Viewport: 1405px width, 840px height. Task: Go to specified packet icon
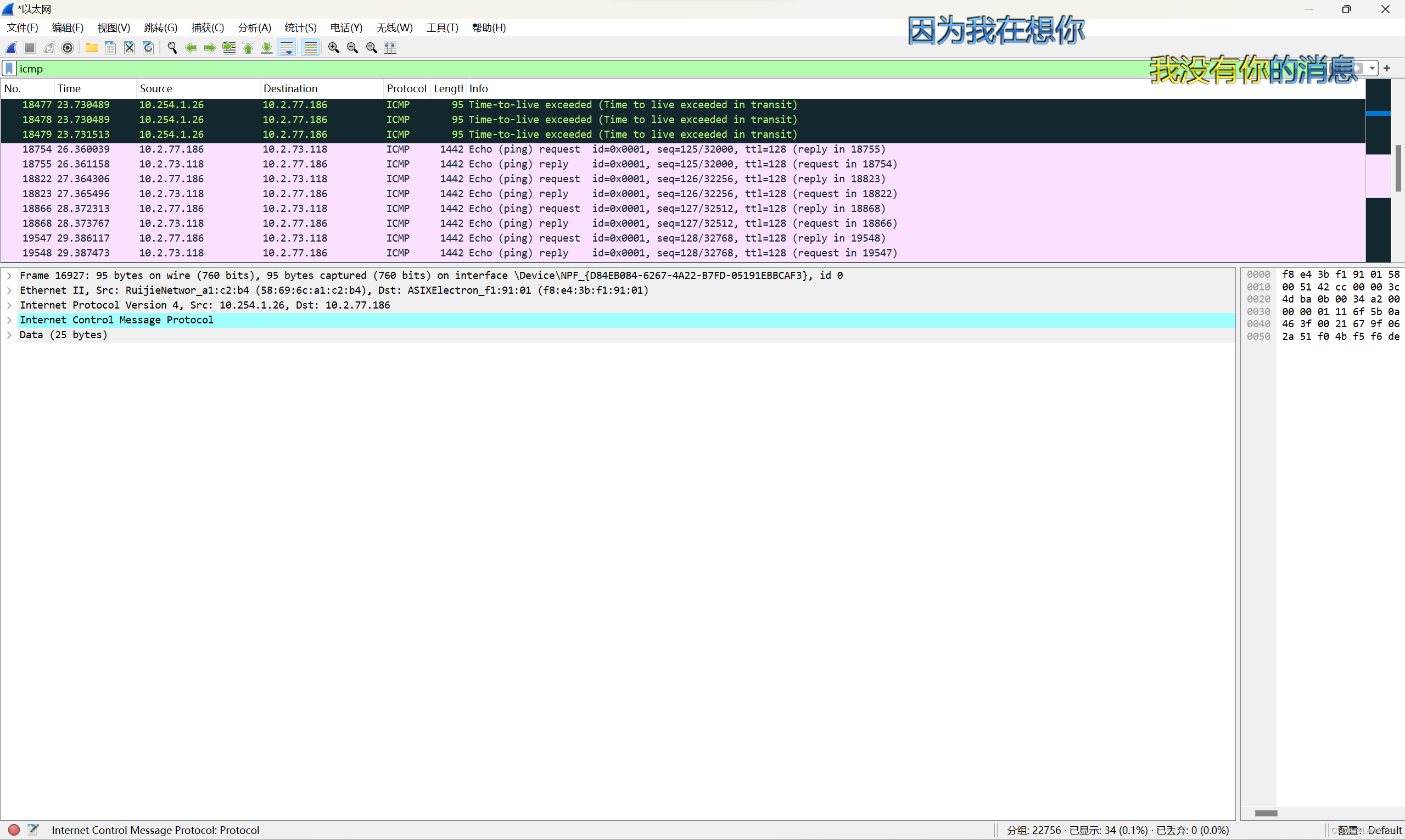(x=229, y=48)
